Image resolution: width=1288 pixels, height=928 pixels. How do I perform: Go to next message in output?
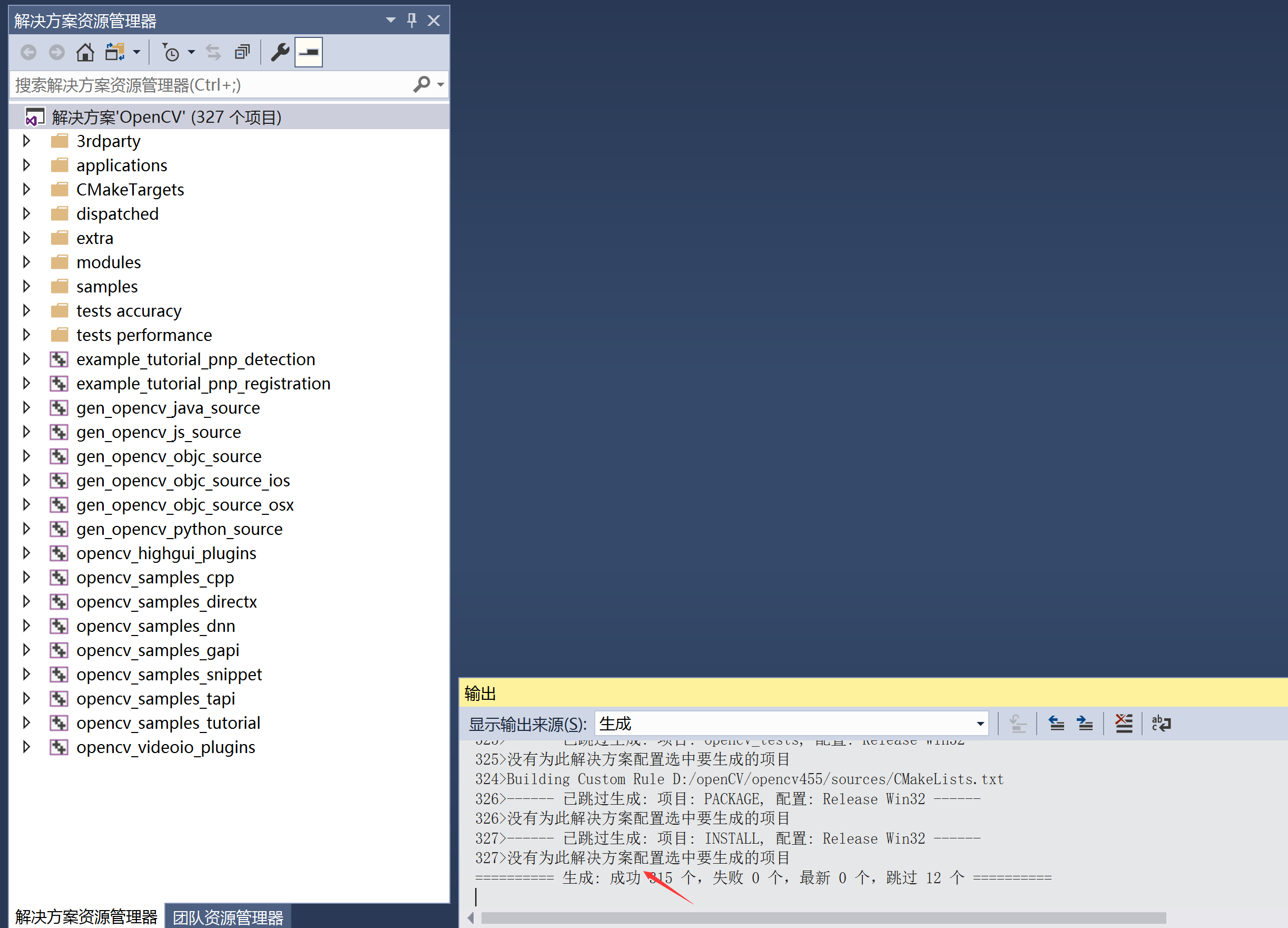1085,724
